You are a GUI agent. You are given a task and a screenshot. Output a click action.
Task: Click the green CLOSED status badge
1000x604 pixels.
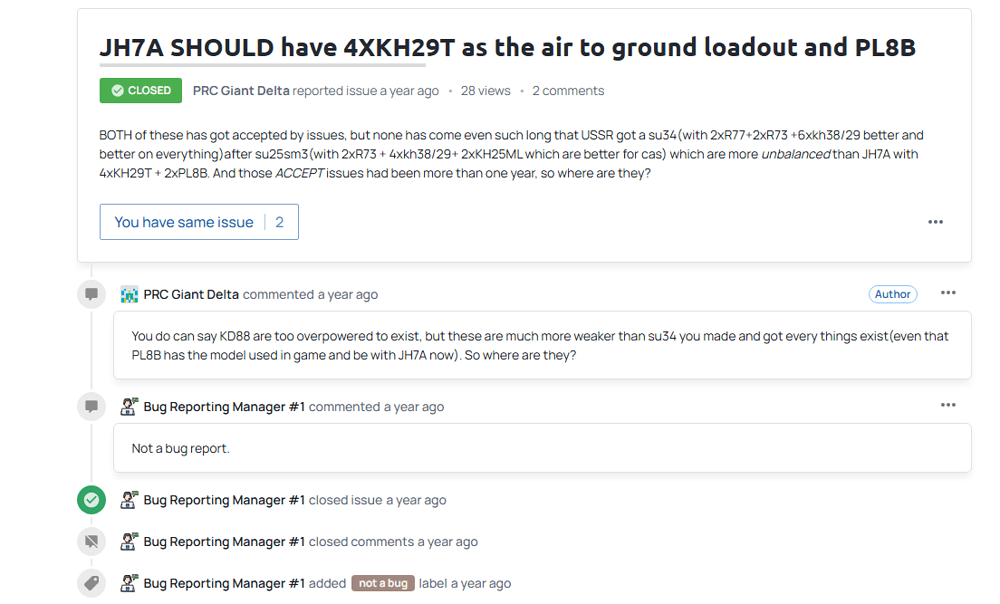140,91
